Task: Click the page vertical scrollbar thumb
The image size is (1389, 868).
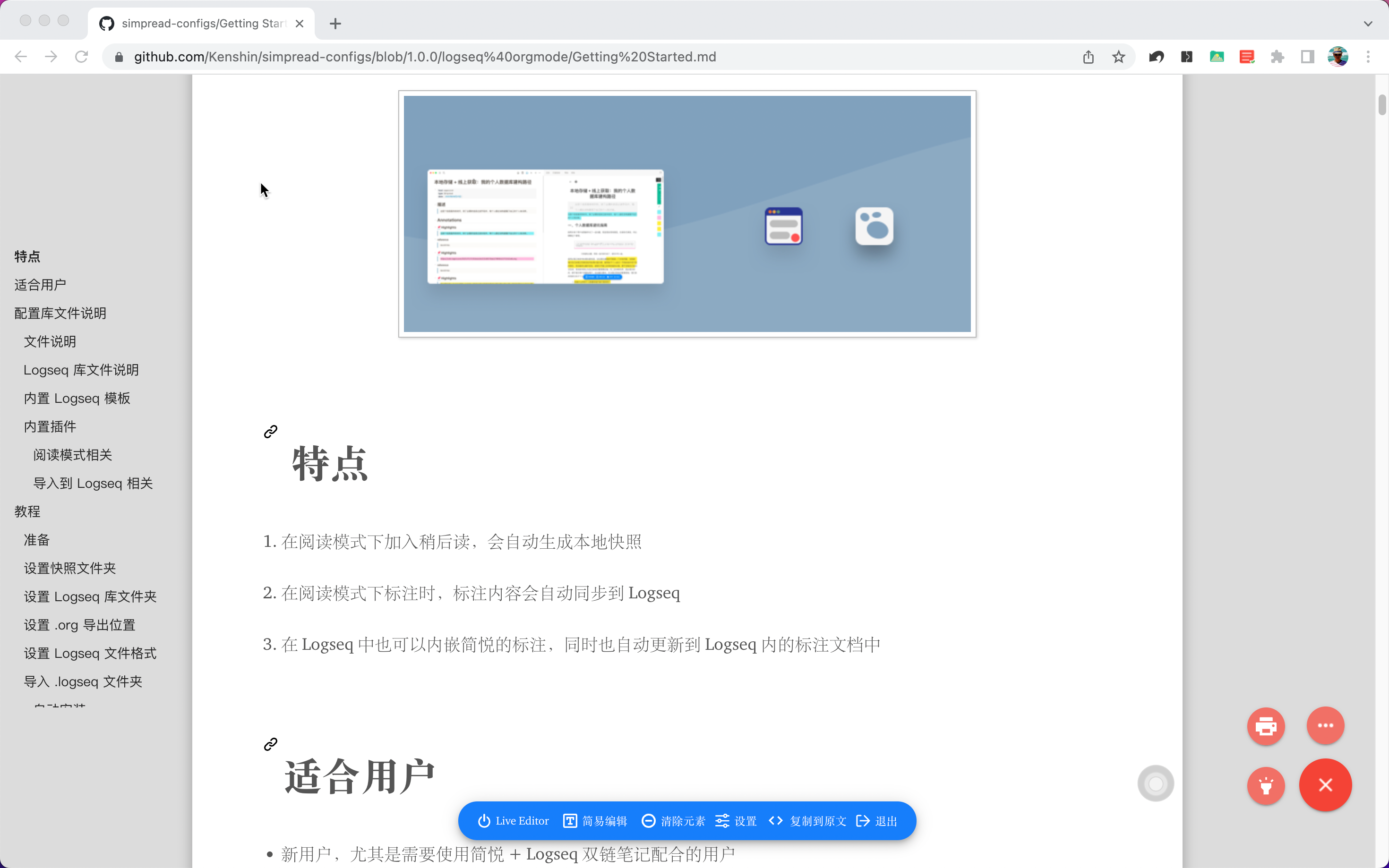Action: tap(1381, 104)
